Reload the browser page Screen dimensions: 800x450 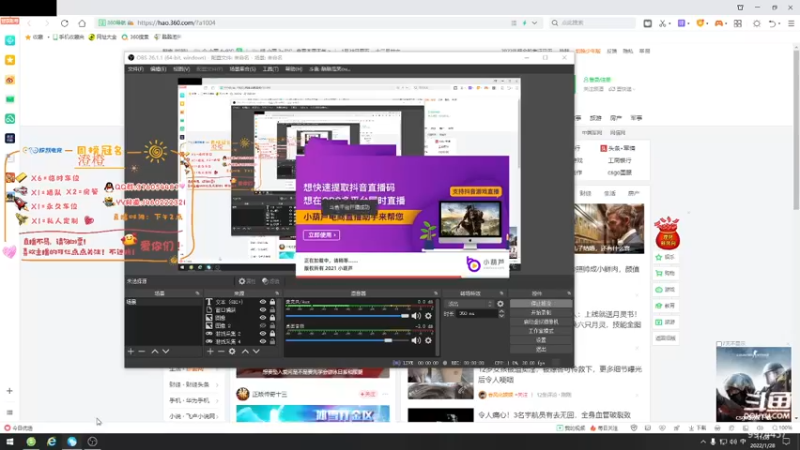click(64, 23)
